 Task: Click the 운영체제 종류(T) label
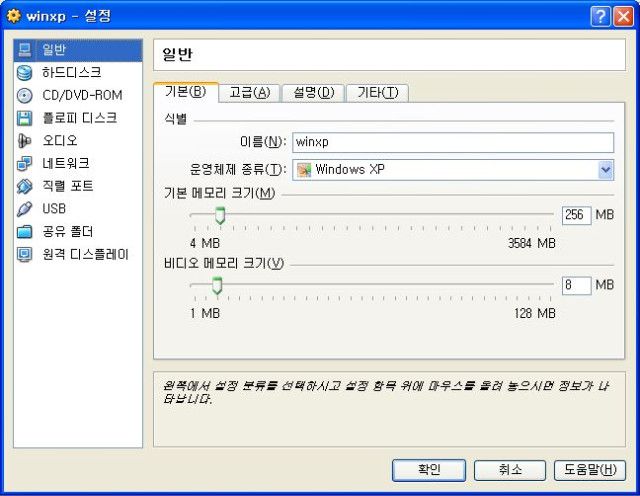pos(238,169)
